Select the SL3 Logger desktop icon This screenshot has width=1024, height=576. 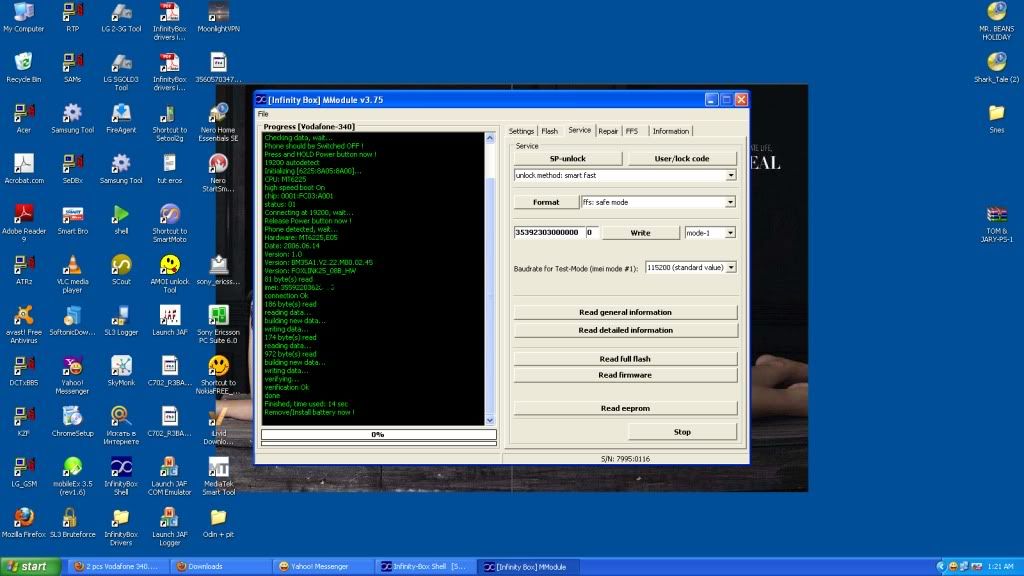click(121, 321)
